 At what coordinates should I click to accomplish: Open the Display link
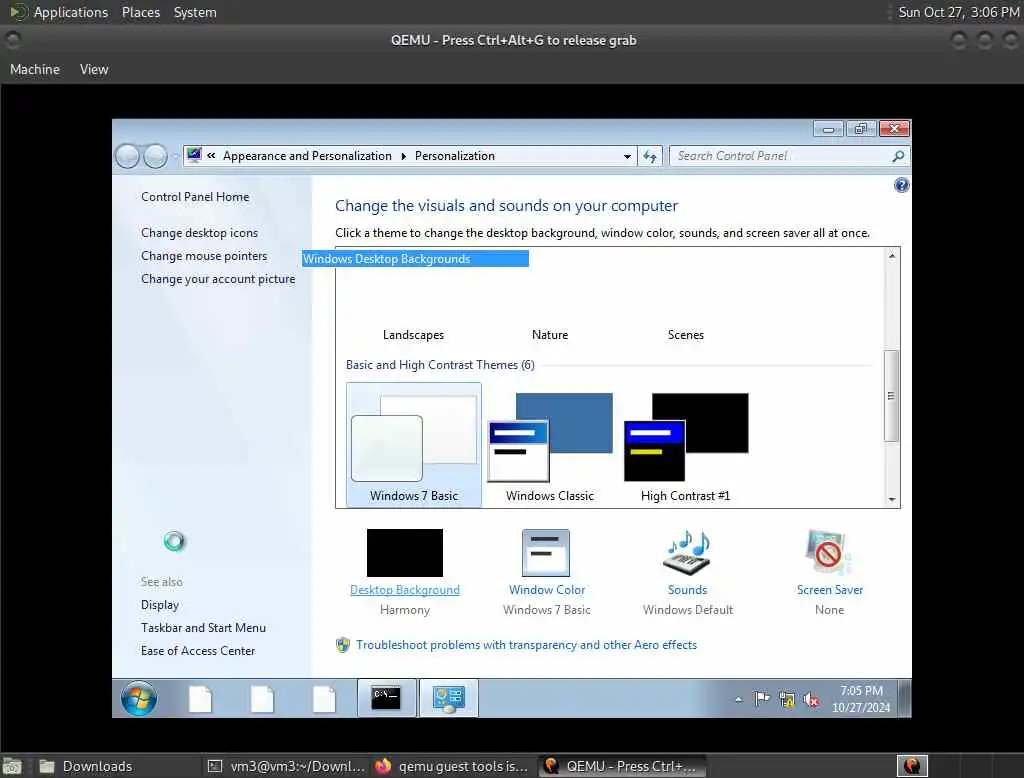(x=160, y=605)
